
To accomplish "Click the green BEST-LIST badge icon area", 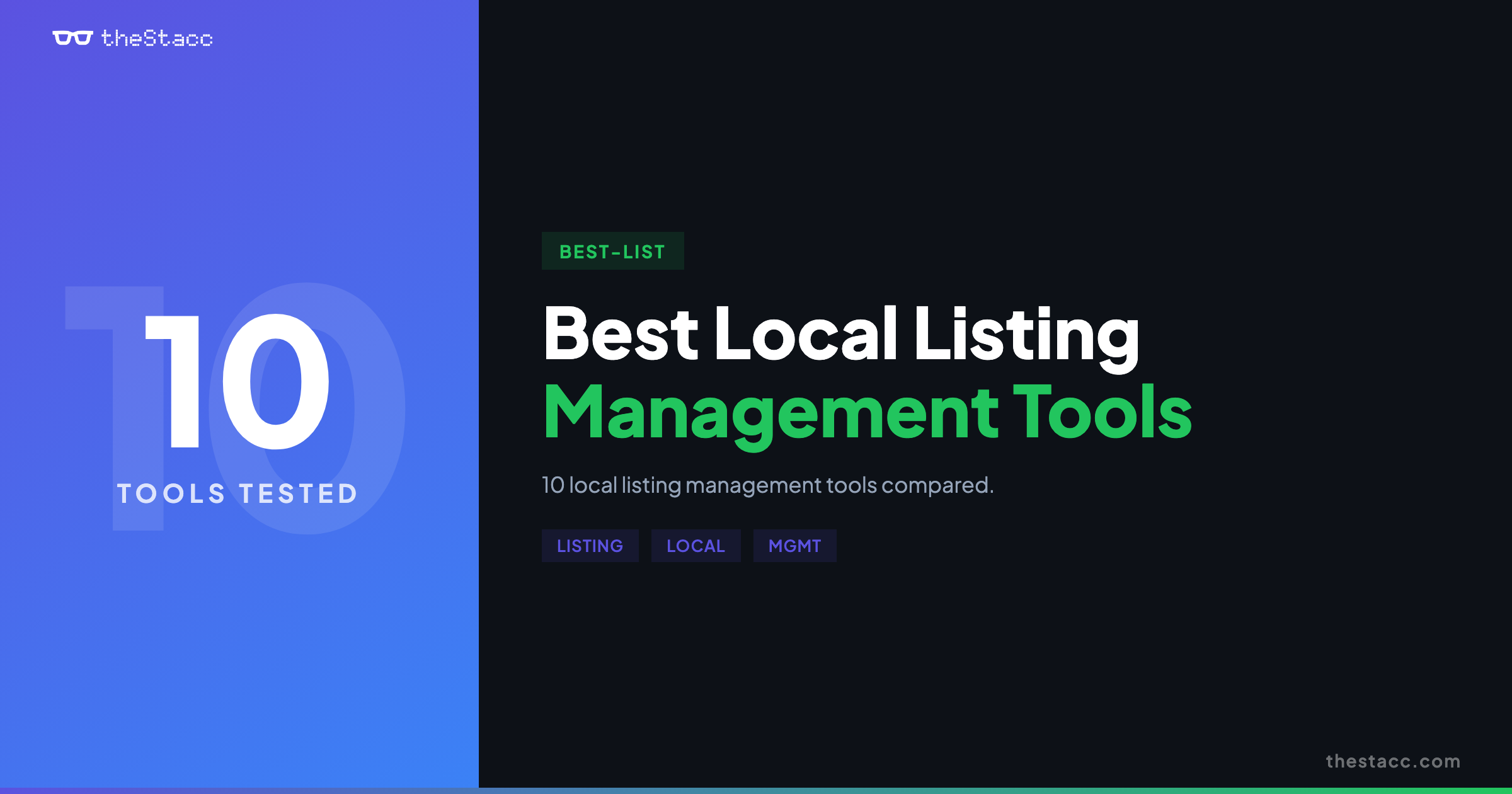I will click(612, 251).
